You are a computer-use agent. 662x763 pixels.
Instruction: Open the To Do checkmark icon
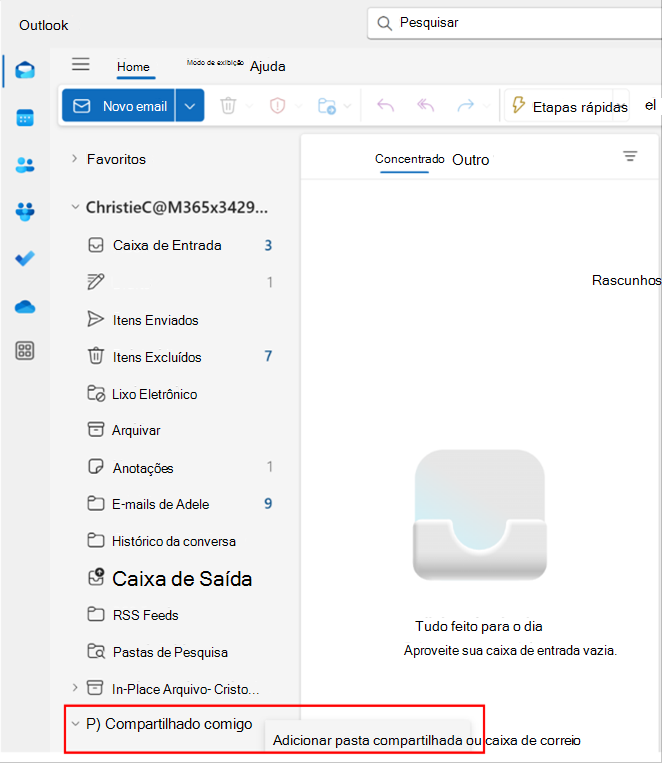[25, 258]
